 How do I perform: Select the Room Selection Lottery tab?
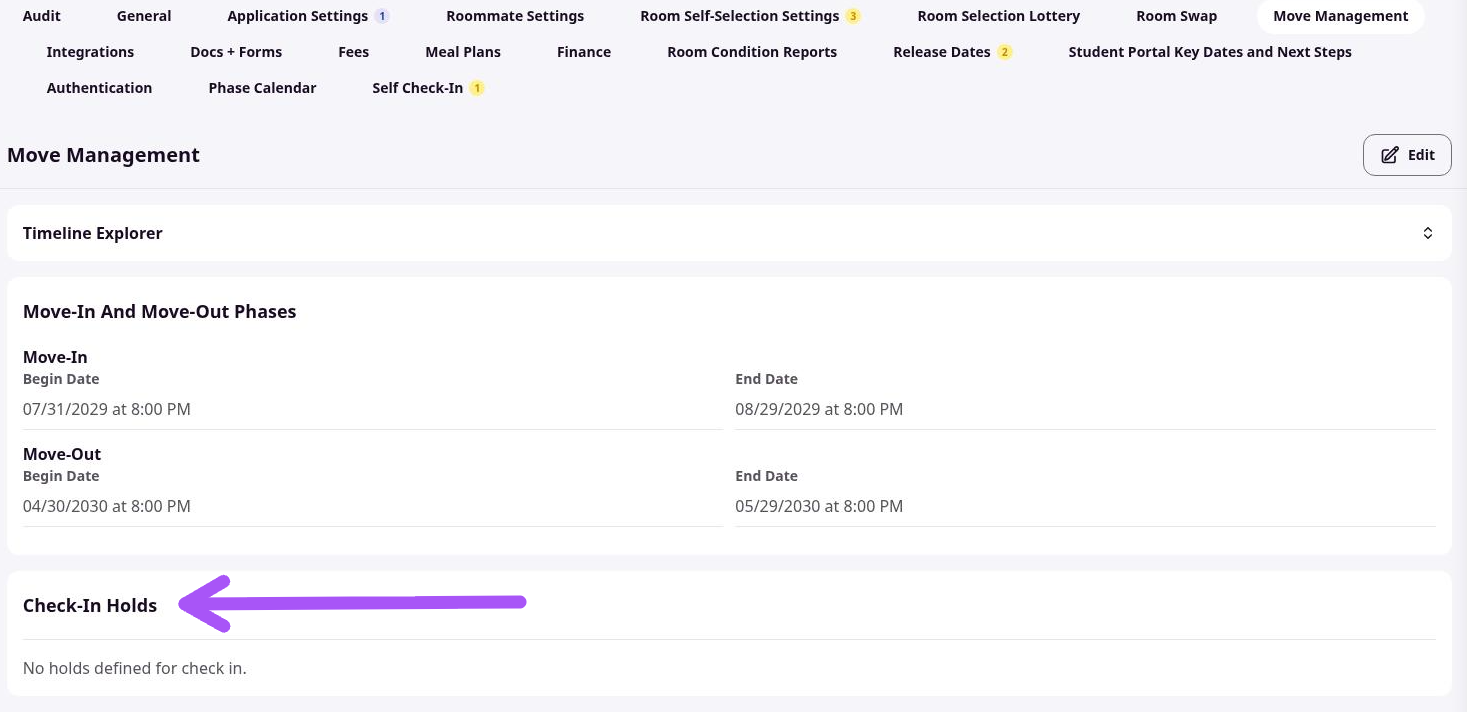(x=998, y=16)
